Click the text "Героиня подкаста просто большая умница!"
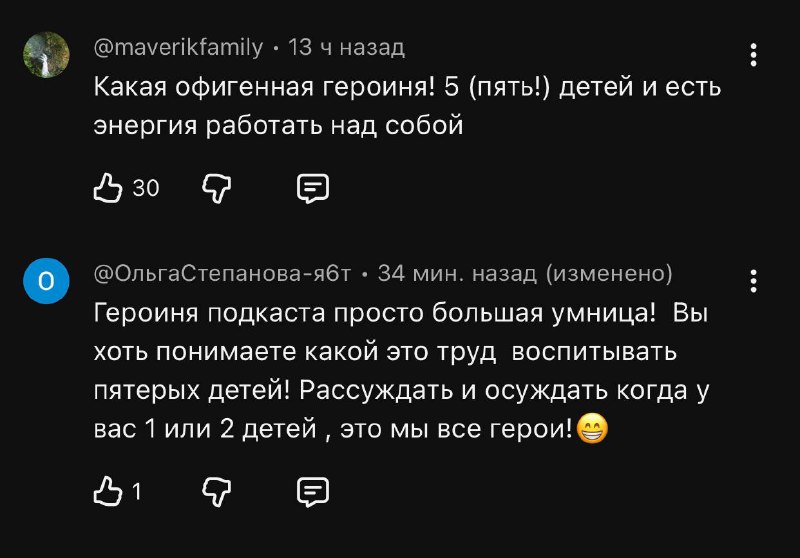 coord(374,314)
